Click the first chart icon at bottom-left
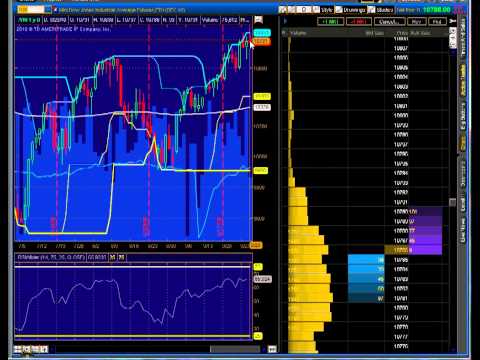The width and height of the screenshot is (480, 360). point(18,349)
